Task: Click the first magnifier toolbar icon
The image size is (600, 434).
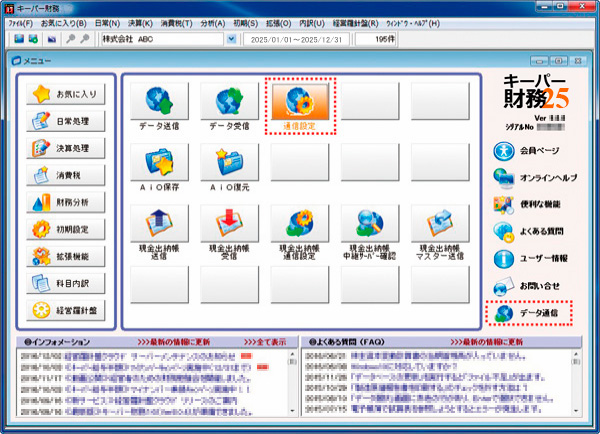Action: tap(70, 39)
